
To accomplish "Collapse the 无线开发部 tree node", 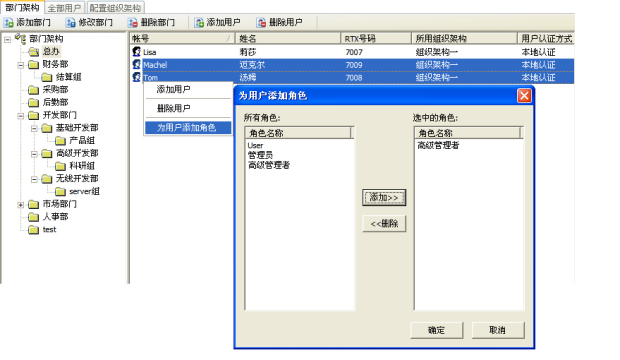I will [x=34, y=179].
